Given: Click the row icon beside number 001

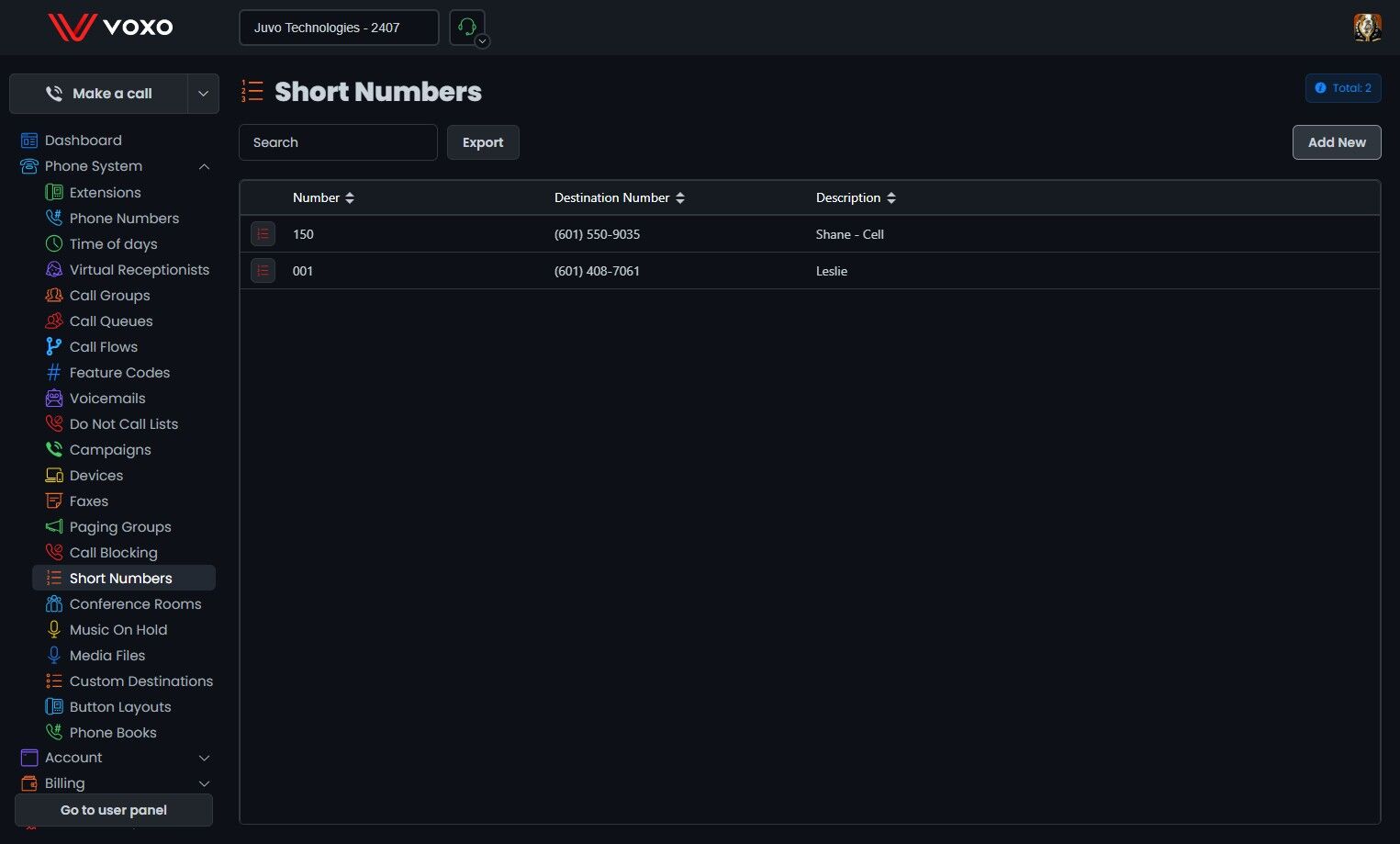Looking at the screenshot, I should pyautogui.click(x=263, y=271).
